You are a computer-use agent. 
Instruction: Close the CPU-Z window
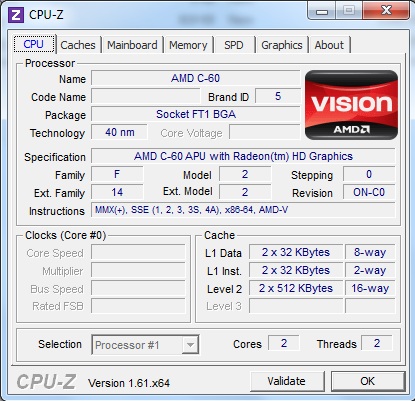coord(386,11)
